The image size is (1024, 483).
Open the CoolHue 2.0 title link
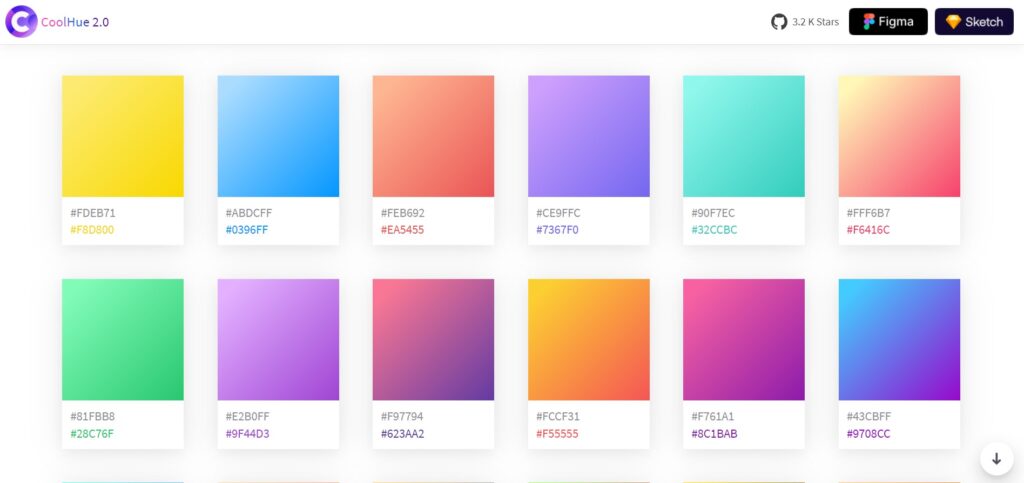75,22
